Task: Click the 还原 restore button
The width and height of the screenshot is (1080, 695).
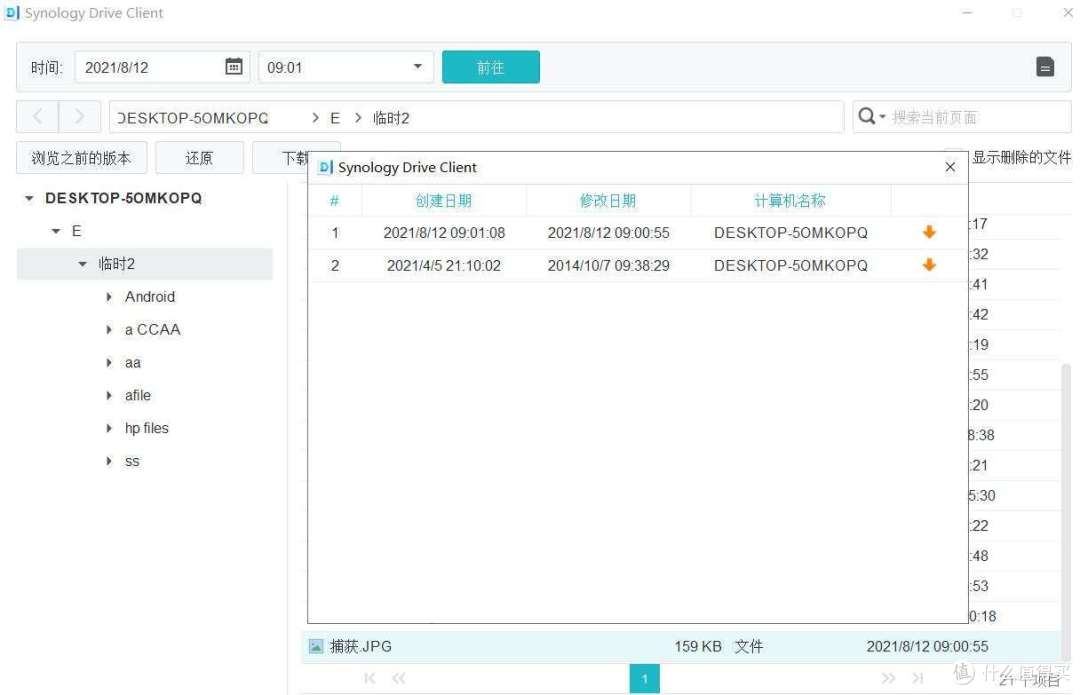Action: [199, 158]
